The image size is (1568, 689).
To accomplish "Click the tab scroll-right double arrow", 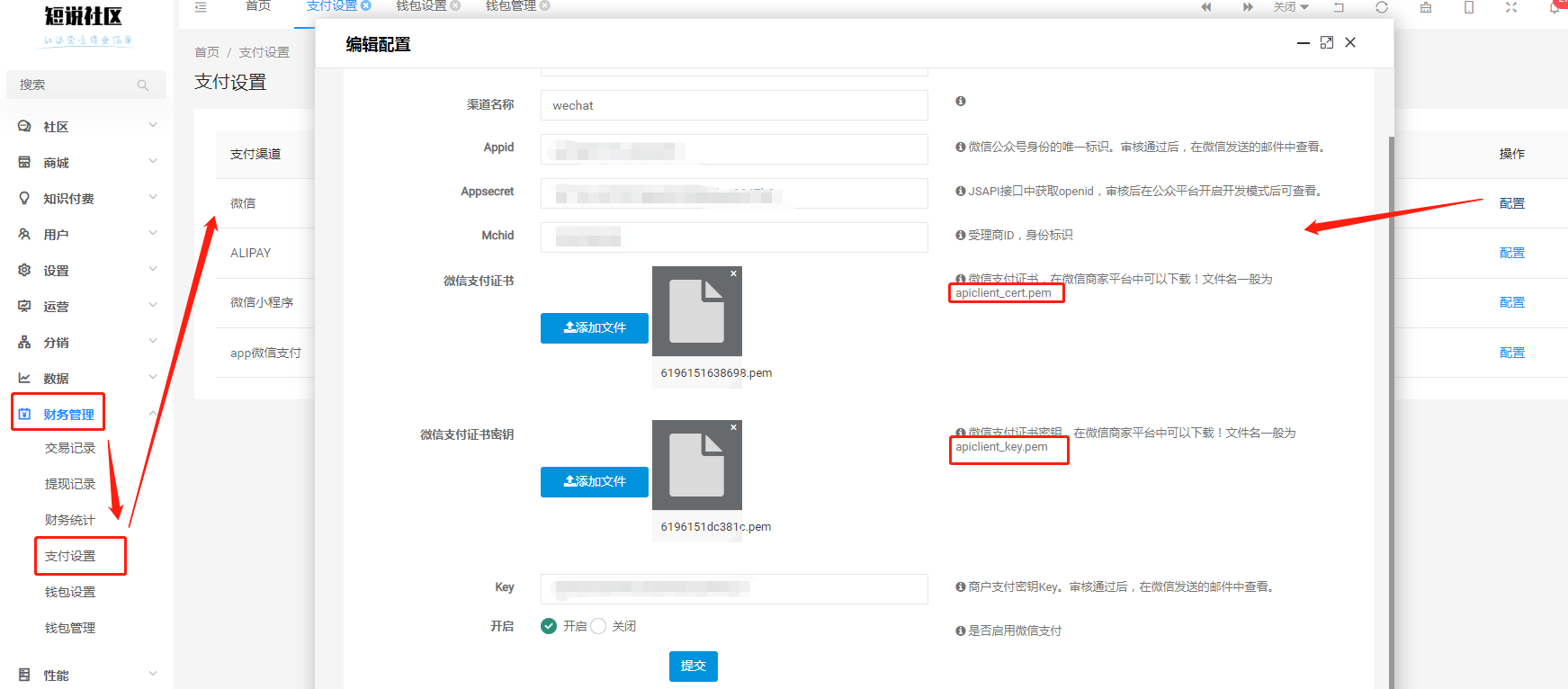I will click(x=1248, y=6).
